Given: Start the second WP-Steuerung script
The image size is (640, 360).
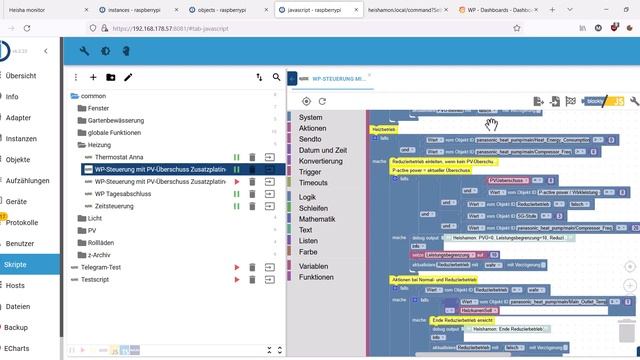Looking at the screenshot, I should coord(236,182).
